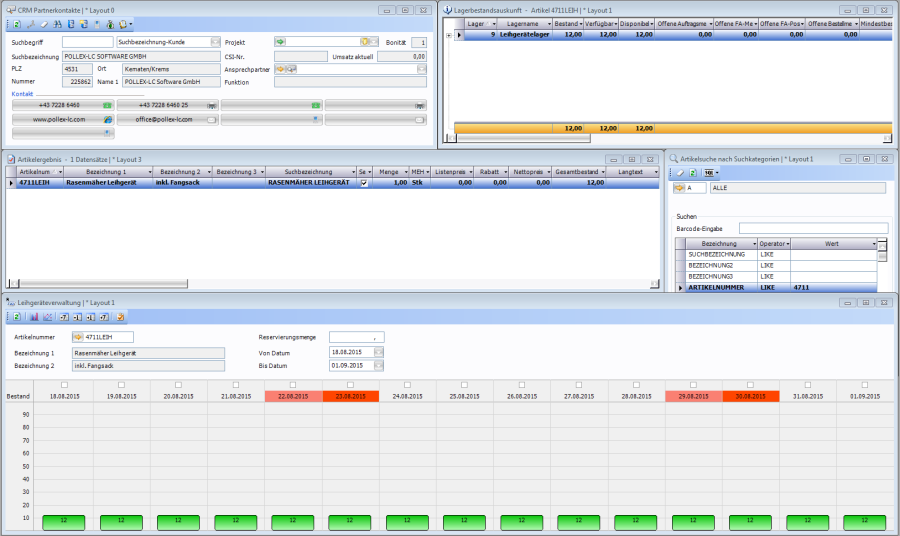900x536 pixels.
Task: Open the Von Datum date picker dropdown
Action: (378, 352)
